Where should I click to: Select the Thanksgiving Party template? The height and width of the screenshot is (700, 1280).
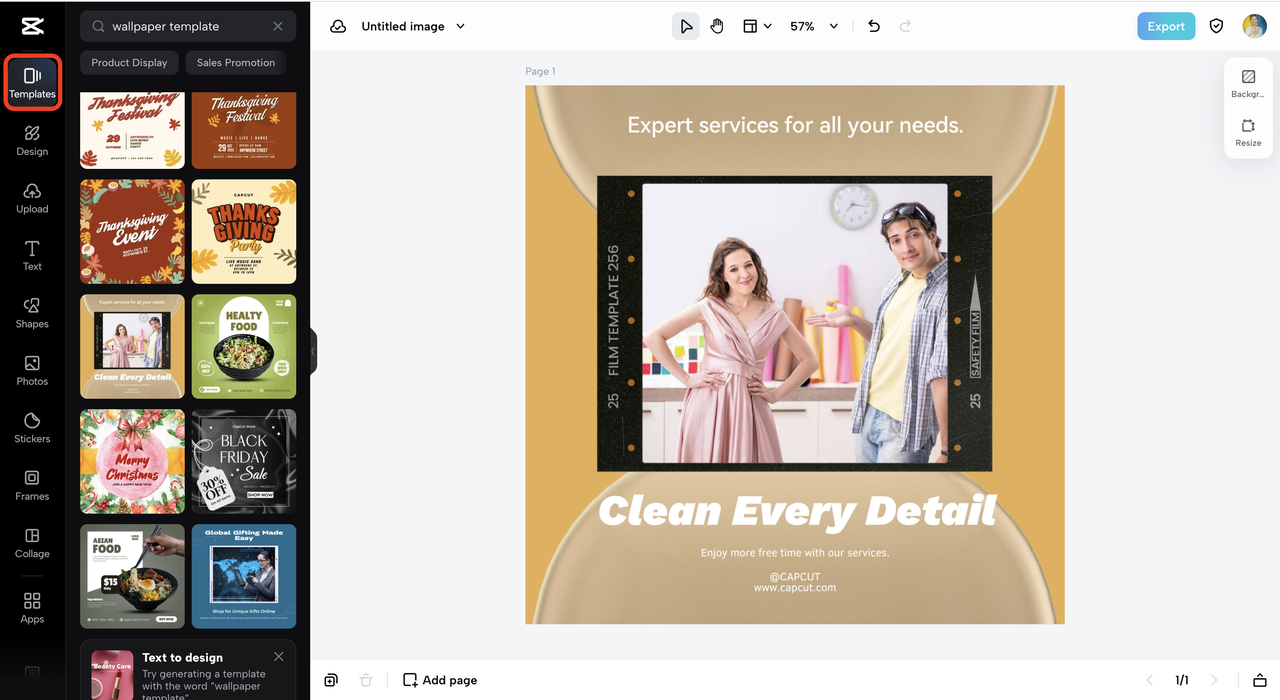tap(244, 232)
